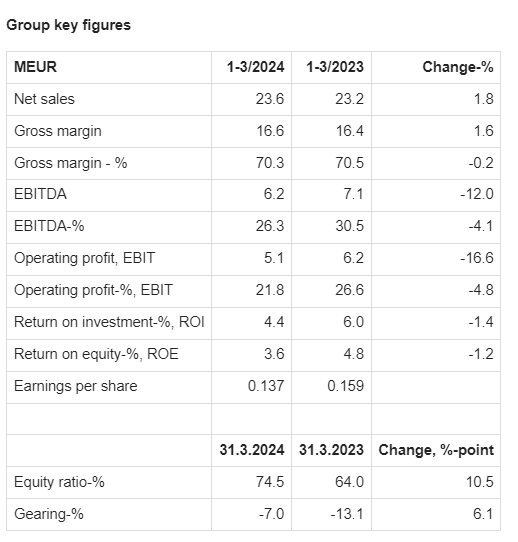Click Equity ratio change value 10.5
This screenshot has height=542, width=518.
point(480,482)
